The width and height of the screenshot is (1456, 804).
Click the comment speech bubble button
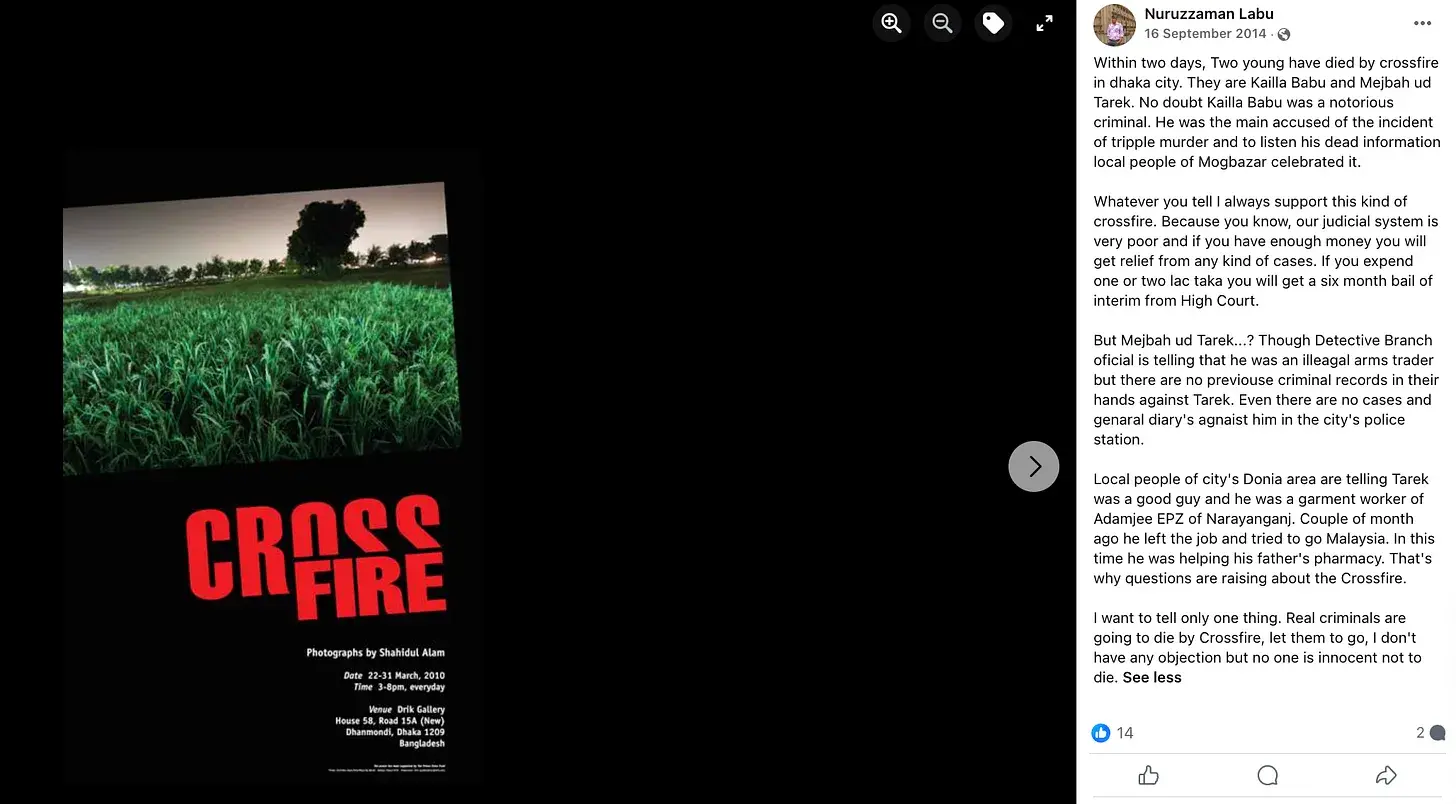click(x=1267, y=775)
